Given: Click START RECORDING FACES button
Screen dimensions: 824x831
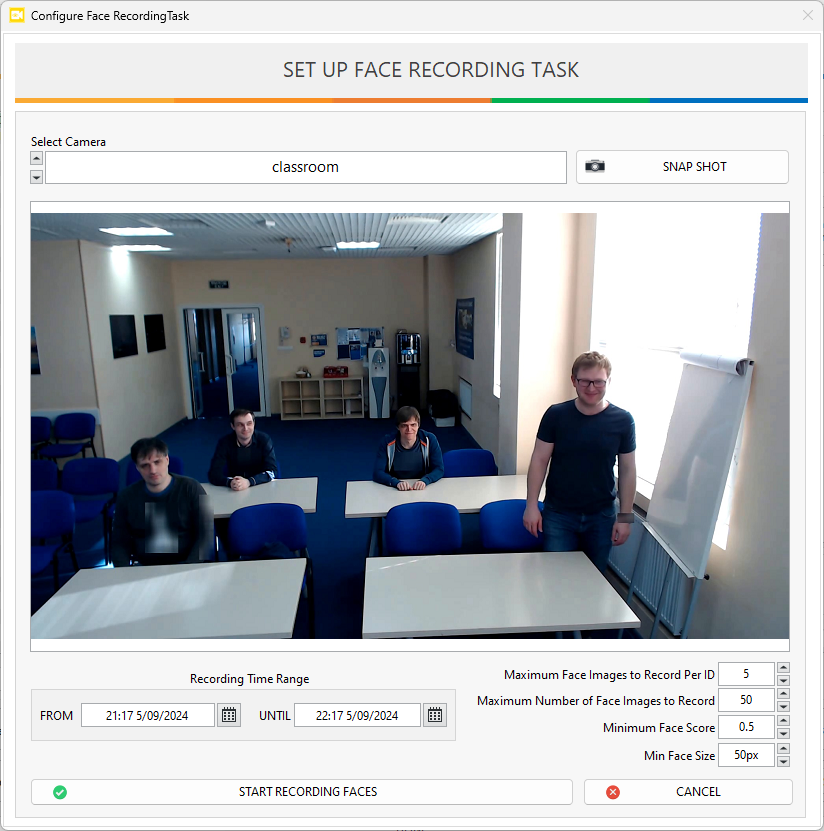Looking at the screenshot, I should [x=302, y=792].
